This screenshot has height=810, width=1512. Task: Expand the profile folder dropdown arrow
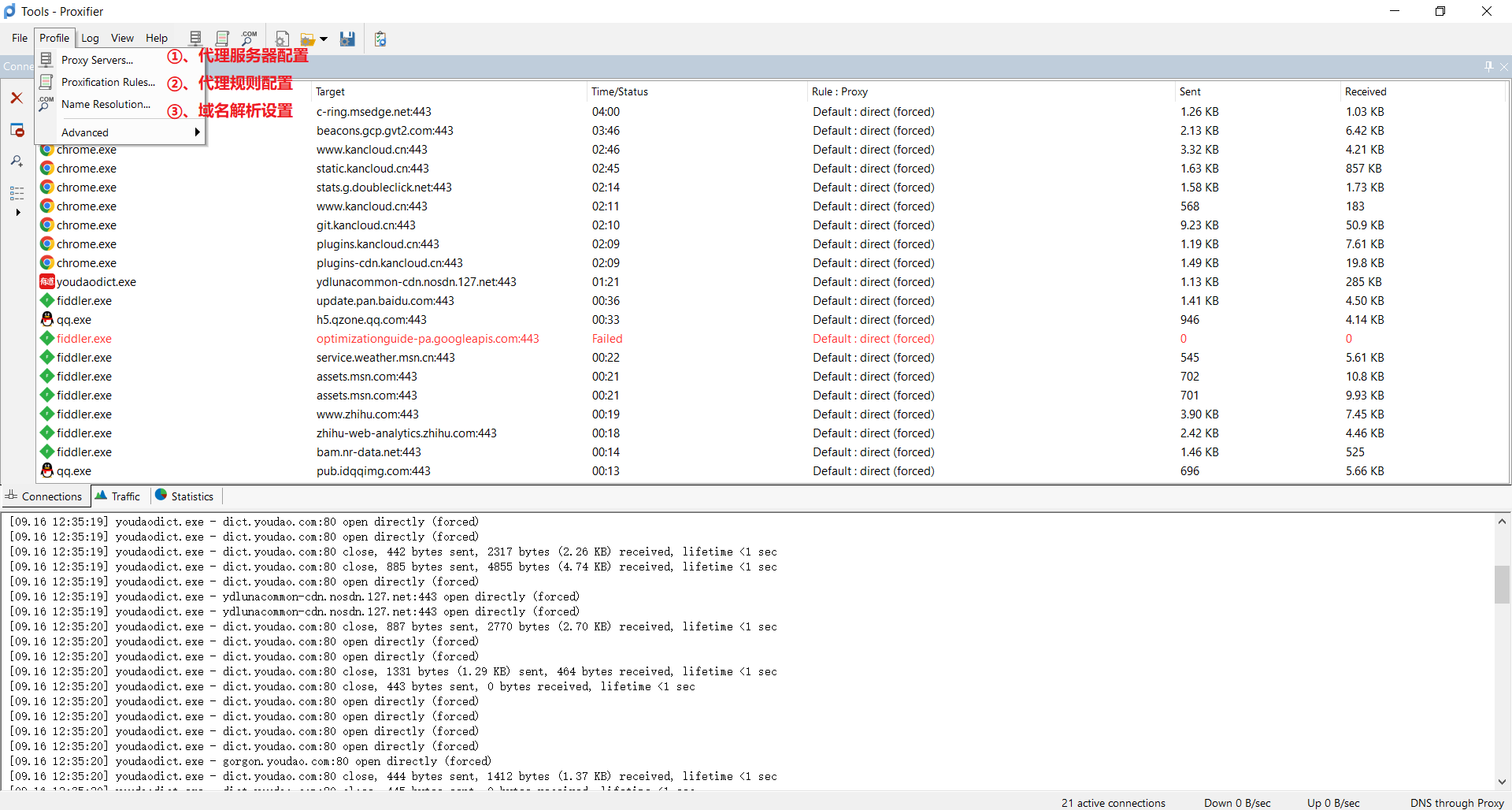(324, 39)
